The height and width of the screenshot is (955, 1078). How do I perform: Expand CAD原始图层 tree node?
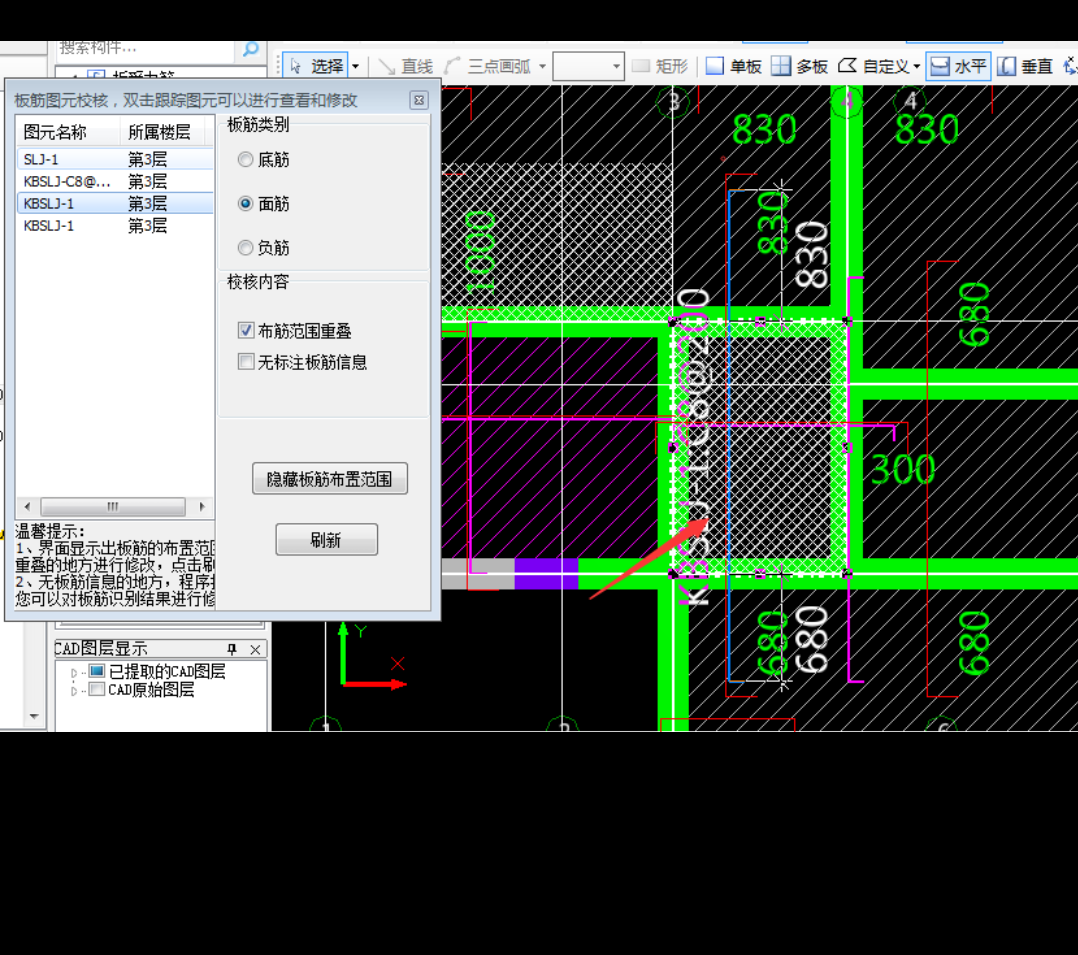coord(74,691)
